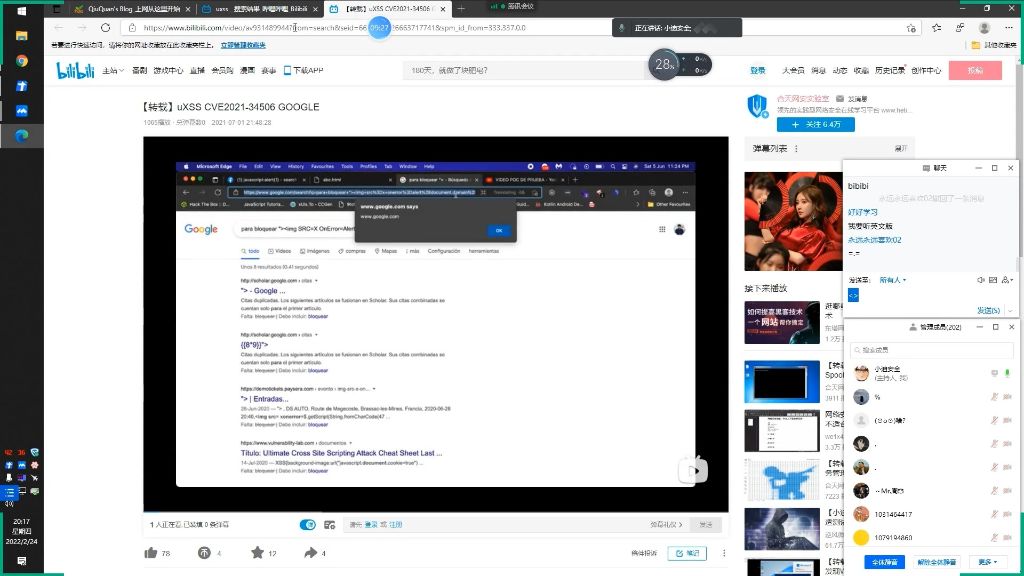
Task: Focus the browser address bar
Action: click(x=519, y=28)
